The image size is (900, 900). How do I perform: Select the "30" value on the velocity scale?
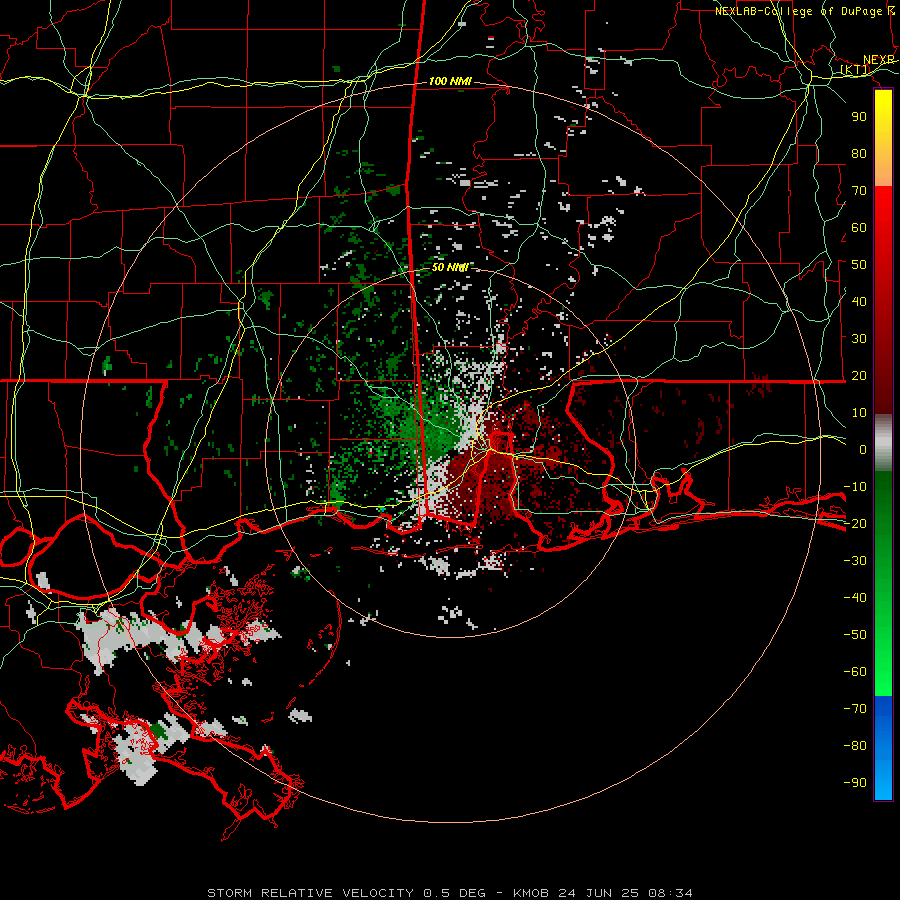[859, 339]
